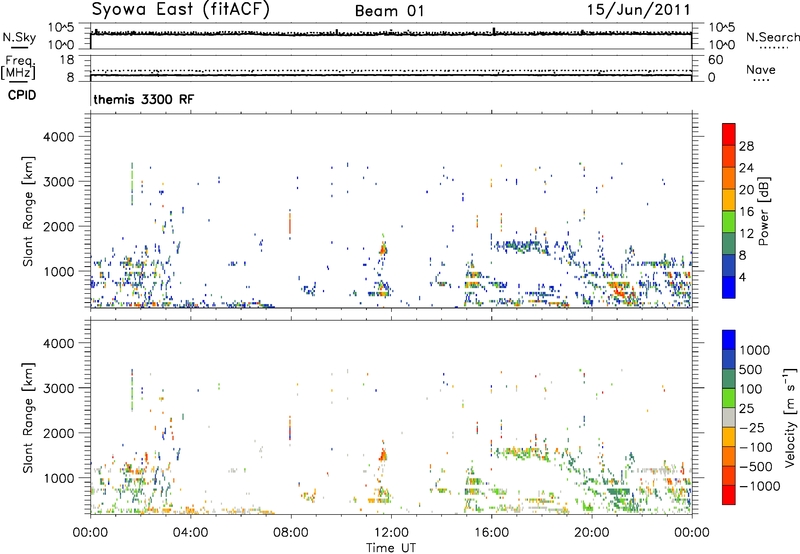800x554 pixels.
Task: Click the "Freq. [MHz]" axis label
Action: coord(19,68)
